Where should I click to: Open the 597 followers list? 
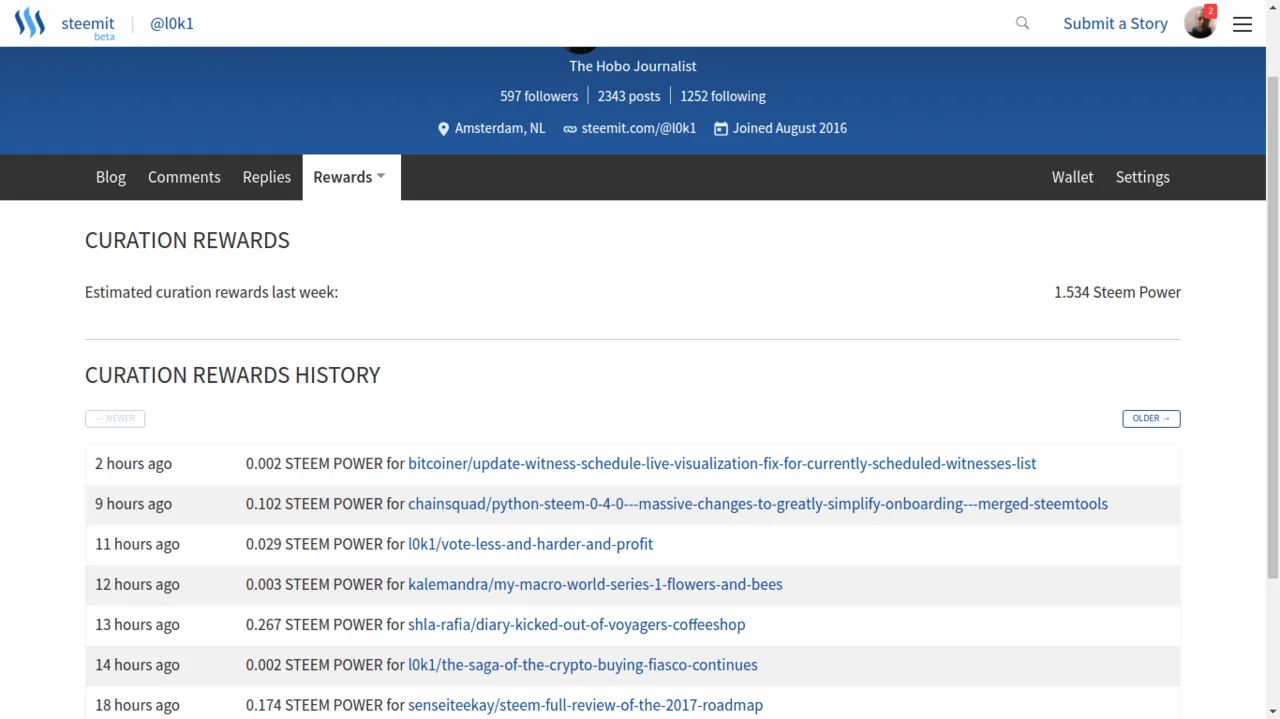point(539,96)
